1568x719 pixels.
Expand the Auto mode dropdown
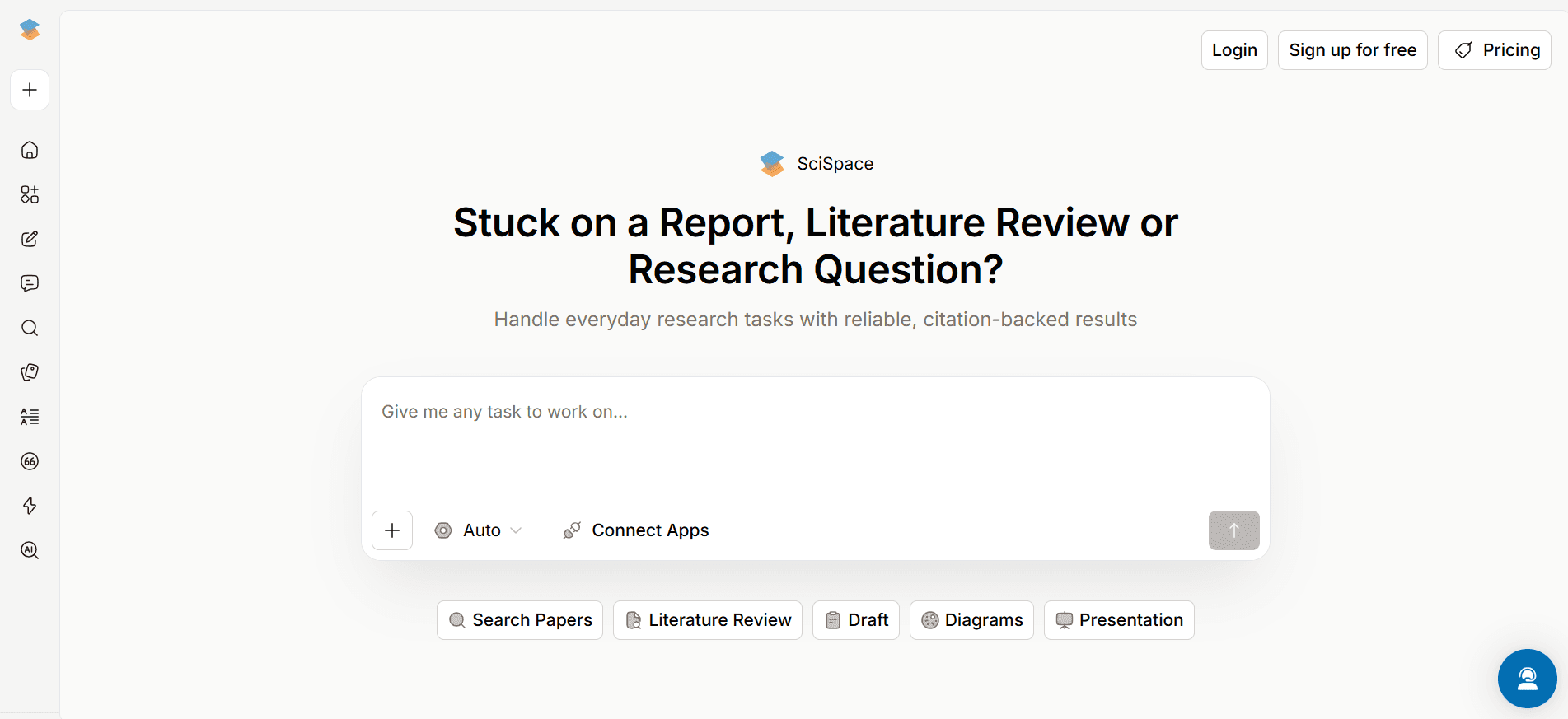pyautogui.click(x=479, y=530)
